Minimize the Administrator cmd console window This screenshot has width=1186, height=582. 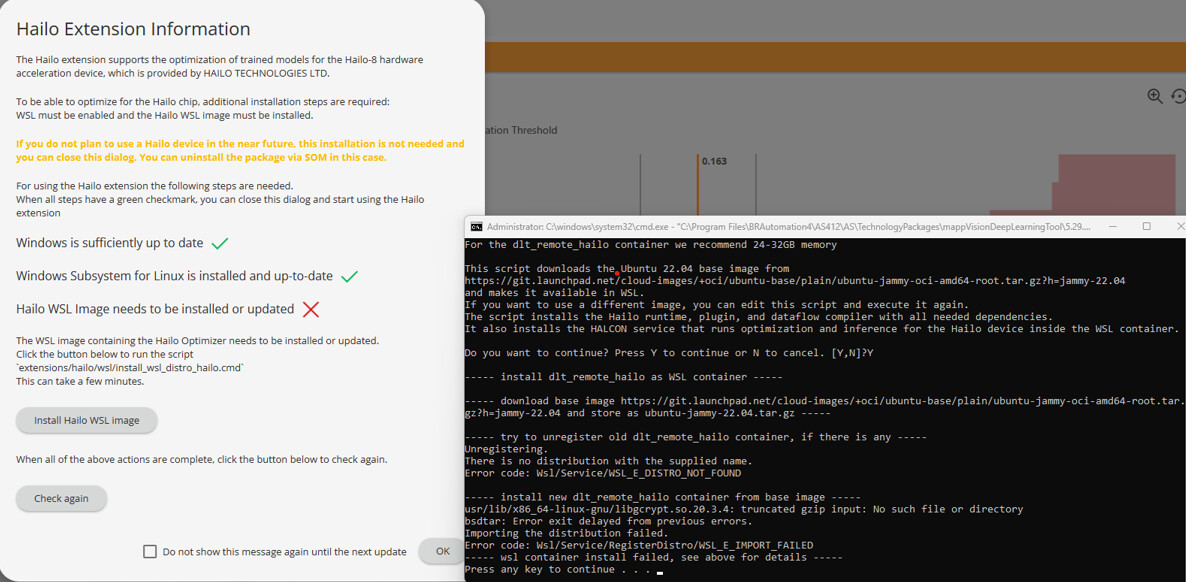tap(1112, 226)
